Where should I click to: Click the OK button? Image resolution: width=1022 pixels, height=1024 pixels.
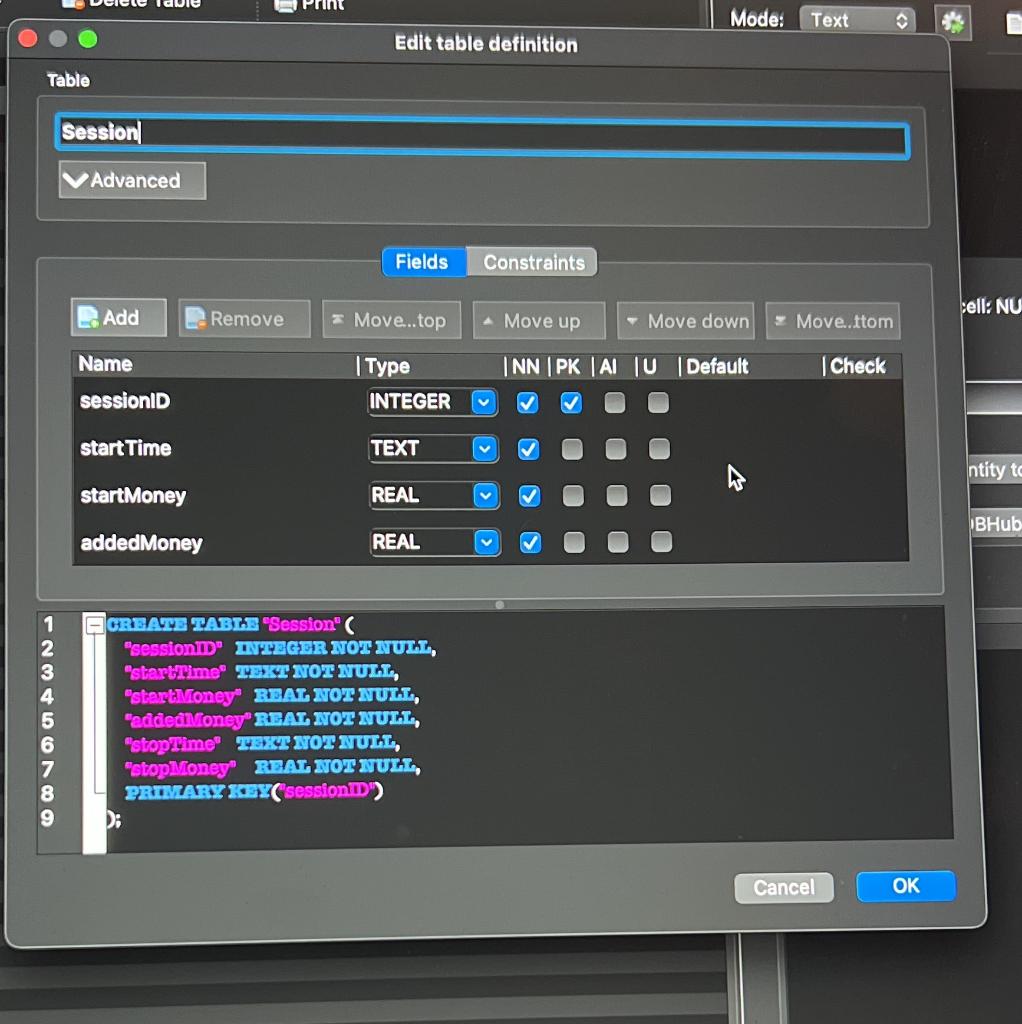tap(906, 886)
